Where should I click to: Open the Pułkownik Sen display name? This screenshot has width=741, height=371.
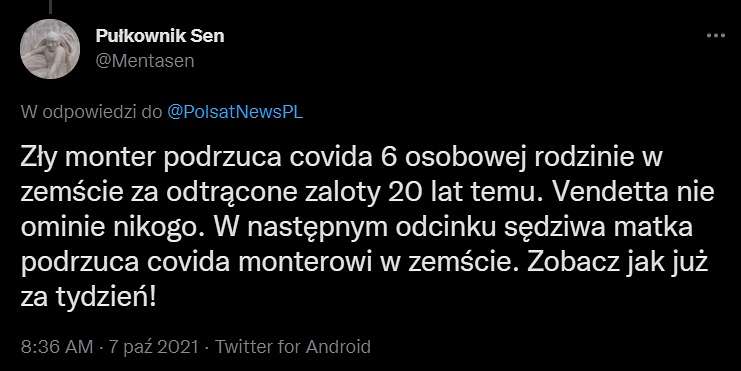[x=160, y=36]
